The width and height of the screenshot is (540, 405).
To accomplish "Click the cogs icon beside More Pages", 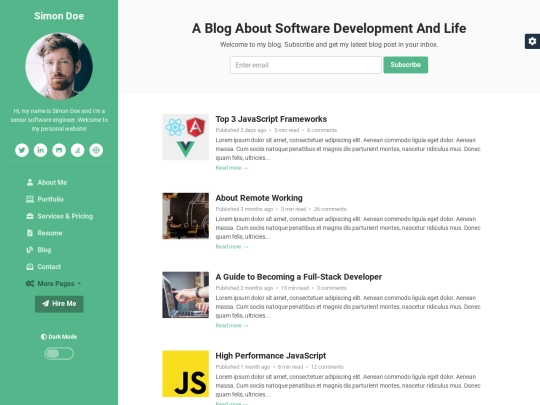I will pos(30,283).
